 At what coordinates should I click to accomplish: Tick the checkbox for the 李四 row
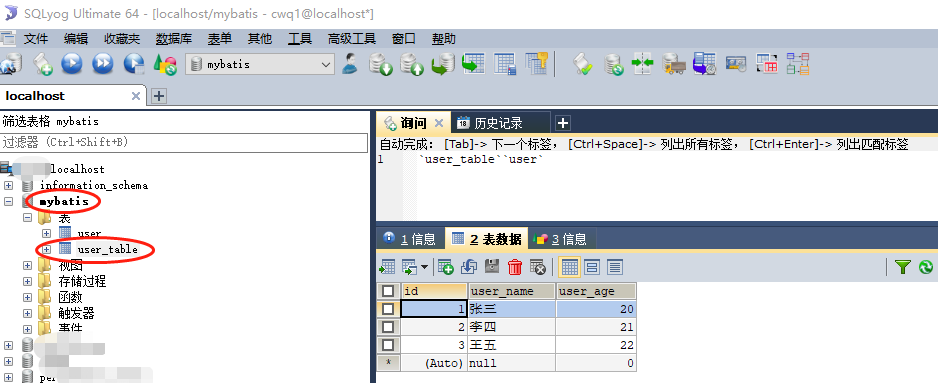[x=388, y=327]
